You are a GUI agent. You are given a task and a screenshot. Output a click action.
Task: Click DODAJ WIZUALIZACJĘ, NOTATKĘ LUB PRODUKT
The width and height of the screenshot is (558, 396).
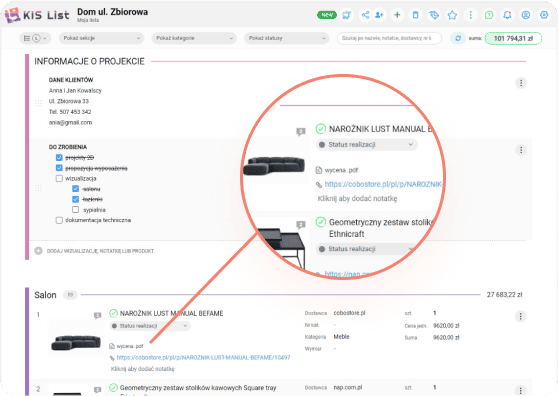point(100,251)
